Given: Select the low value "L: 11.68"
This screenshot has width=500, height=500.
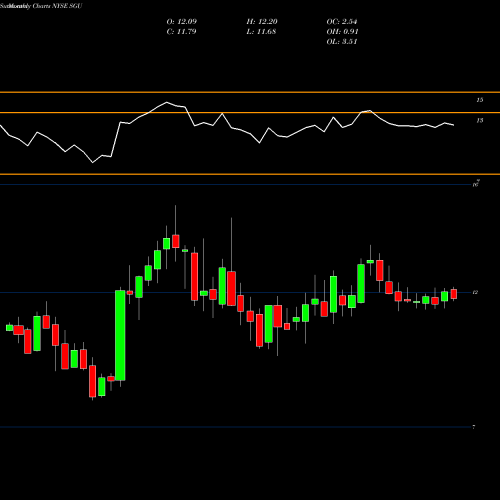Looking at the screenshot, I should point(261,32).
